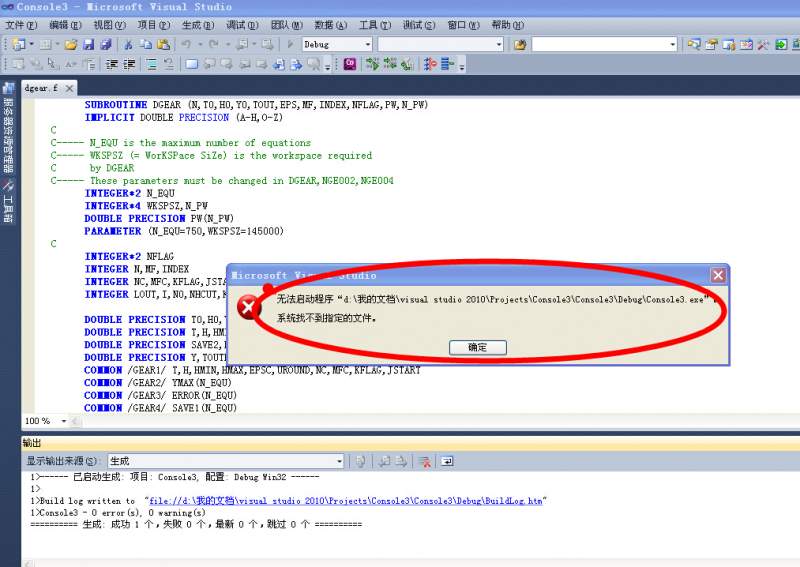The height and width of the screenshot is (567, 800).
Task: Click the Undo arrow icon
Action: coord(186,44)
